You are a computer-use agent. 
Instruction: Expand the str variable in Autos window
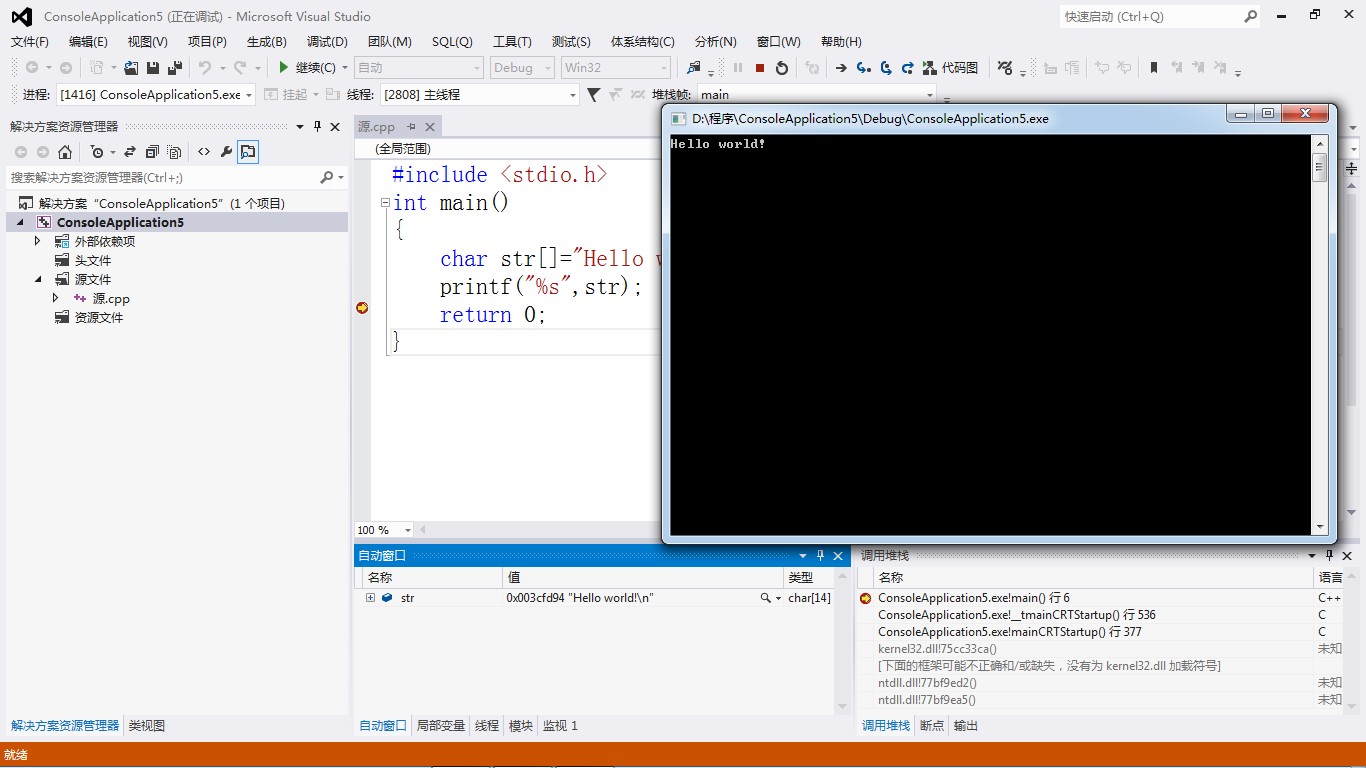click(x=370, y=598)
